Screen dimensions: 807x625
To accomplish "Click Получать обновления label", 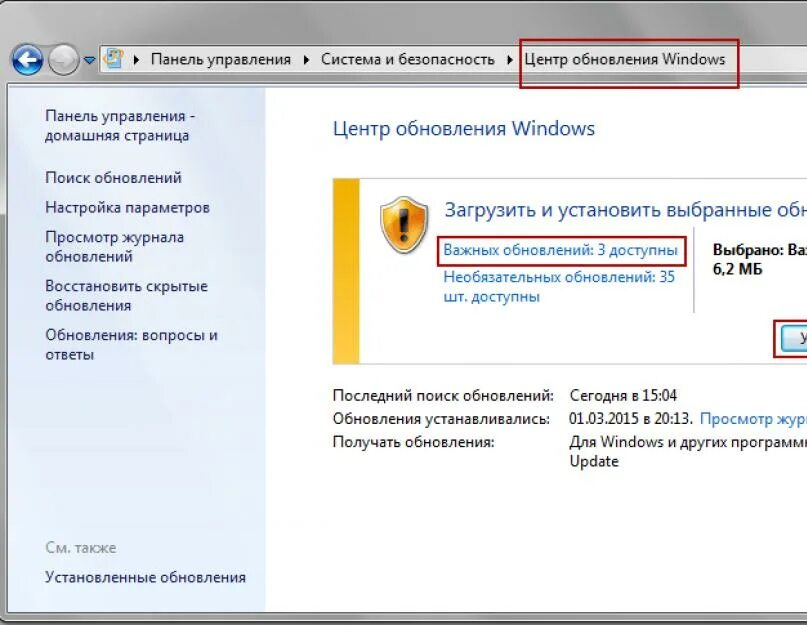I will (x=413, y=442).
